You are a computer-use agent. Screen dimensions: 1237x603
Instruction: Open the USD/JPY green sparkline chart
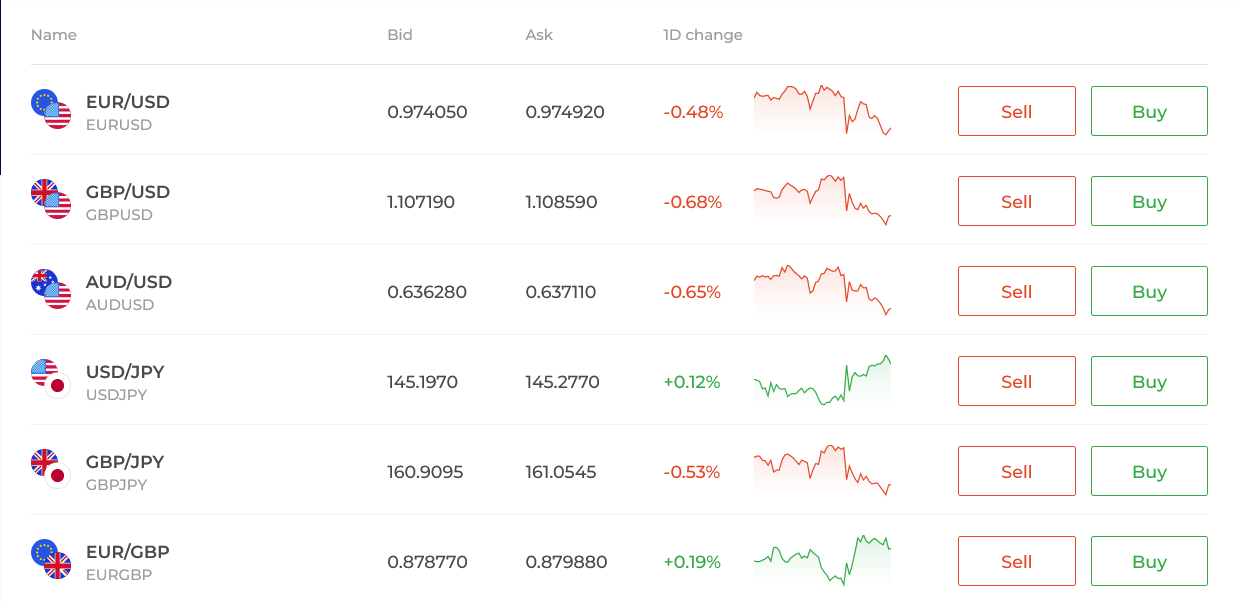point(822,380)
